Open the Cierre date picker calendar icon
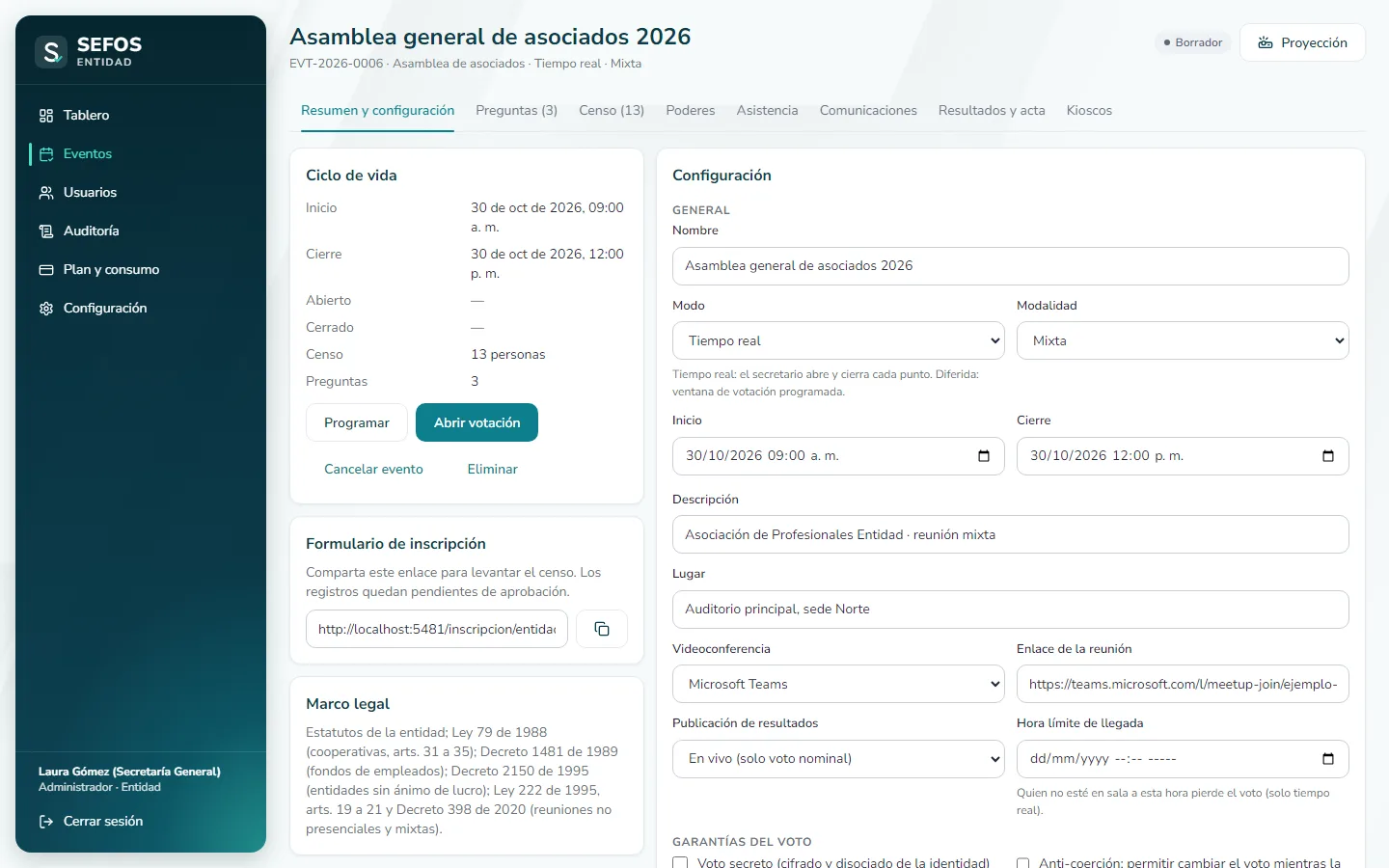The width and height of the screenshot is (1389, 868). pos(1328,456)
